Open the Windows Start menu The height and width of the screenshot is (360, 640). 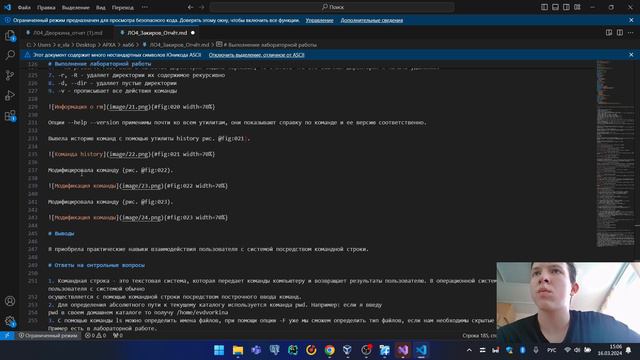pyautogui.click(x=219, y=350)
